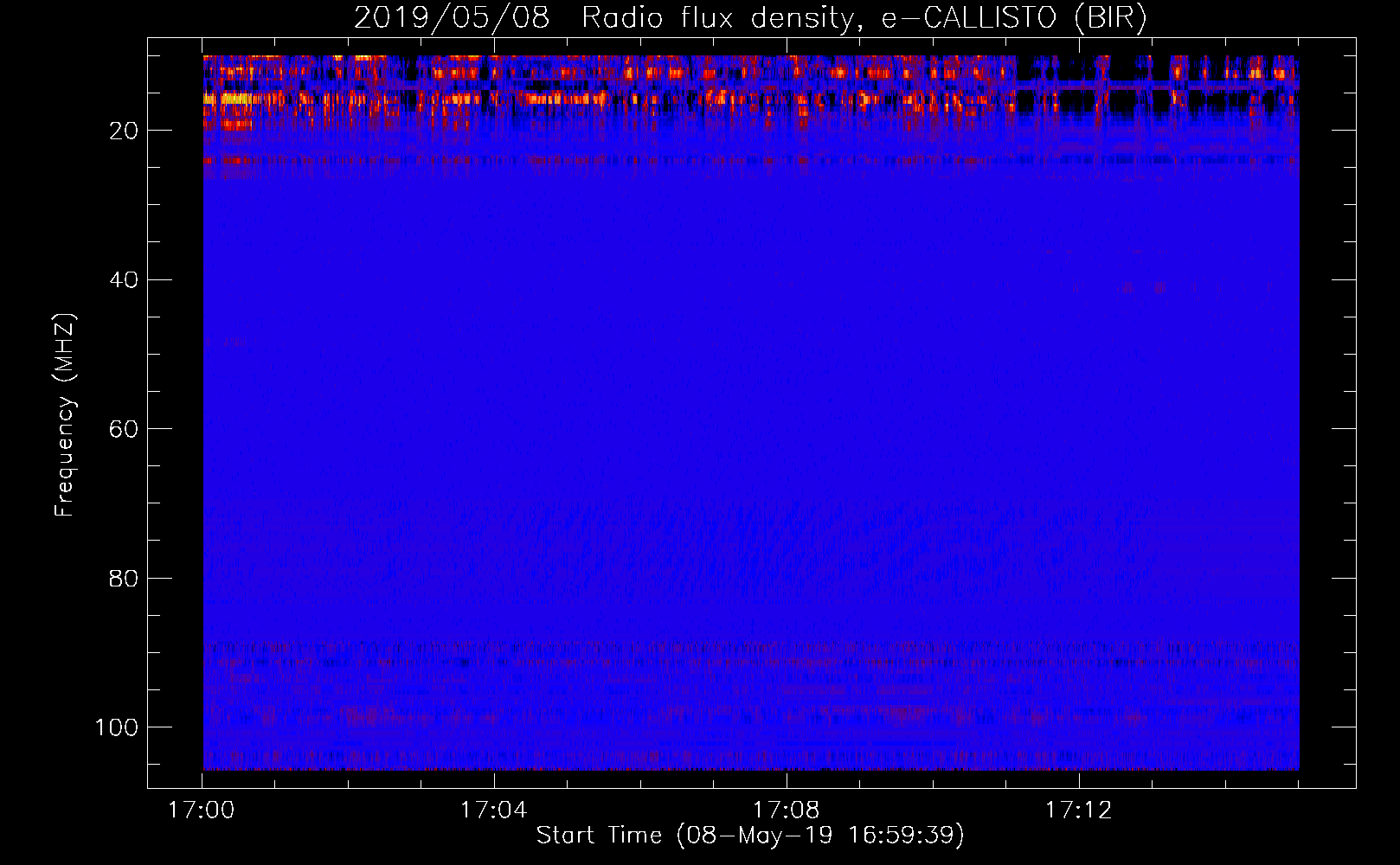The width and height of the screenshot is (1400, 865).
Task: Click the "Start Time (08-May-19 16:59:39)" x-axis label
Action: click(750, 836)
